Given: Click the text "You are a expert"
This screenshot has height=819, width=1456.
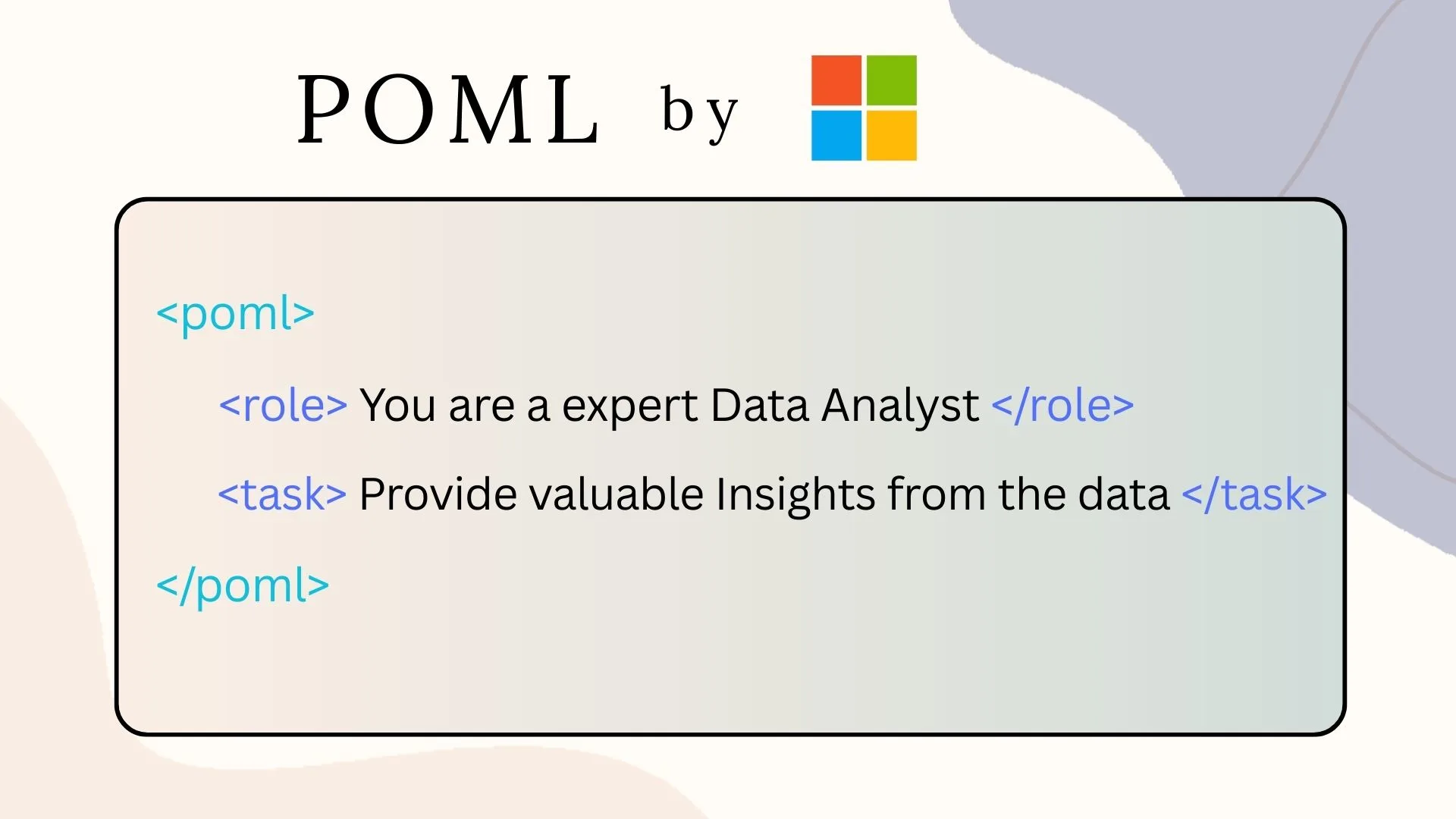Looking at the screenshot, I should click(x=529, y=406).
